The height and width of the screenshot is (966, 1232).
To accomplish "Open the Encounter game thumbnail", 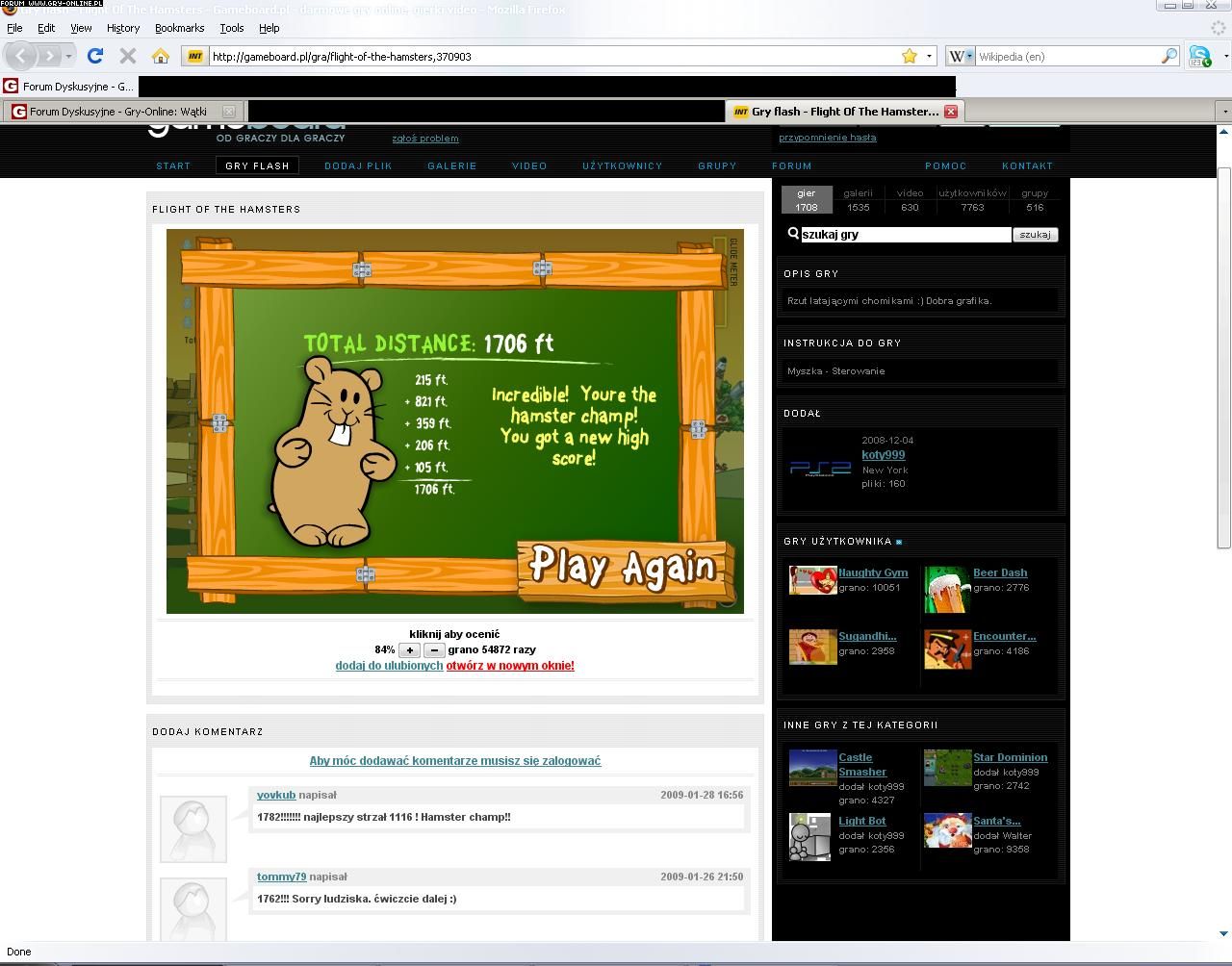I will point(948,649).
